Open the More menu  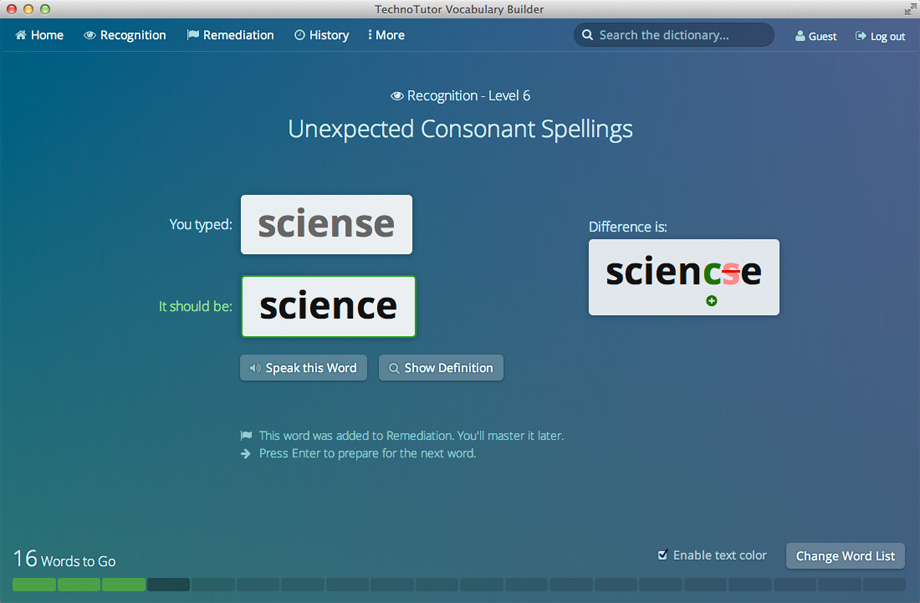coord(385,35)
